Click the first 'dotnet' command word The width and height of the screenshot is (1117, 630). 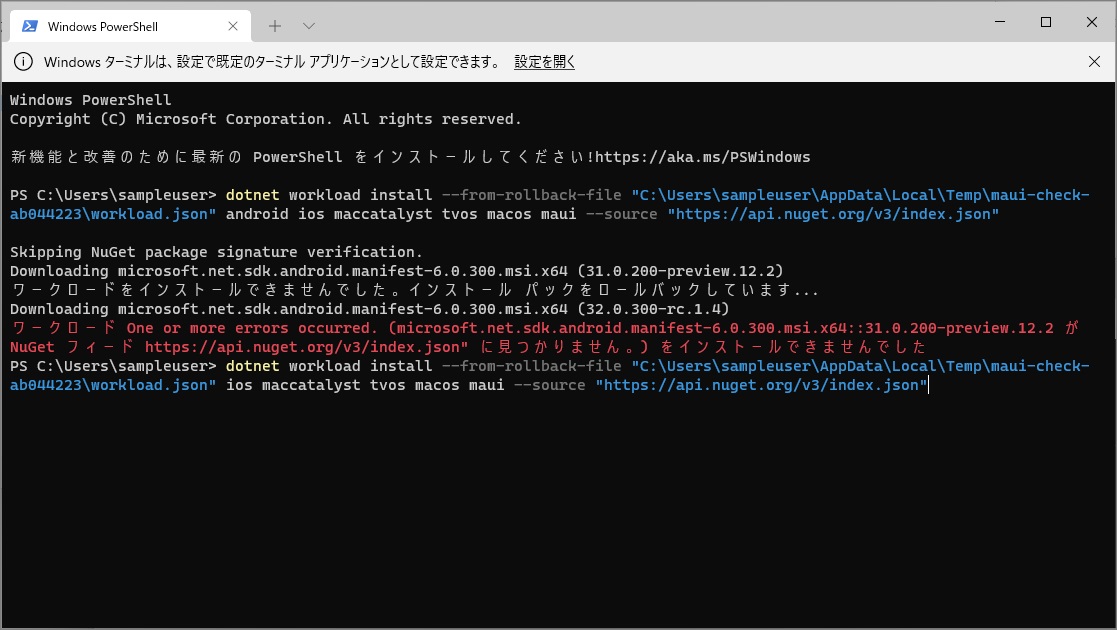pyautogui.click(x=253, y=195)
